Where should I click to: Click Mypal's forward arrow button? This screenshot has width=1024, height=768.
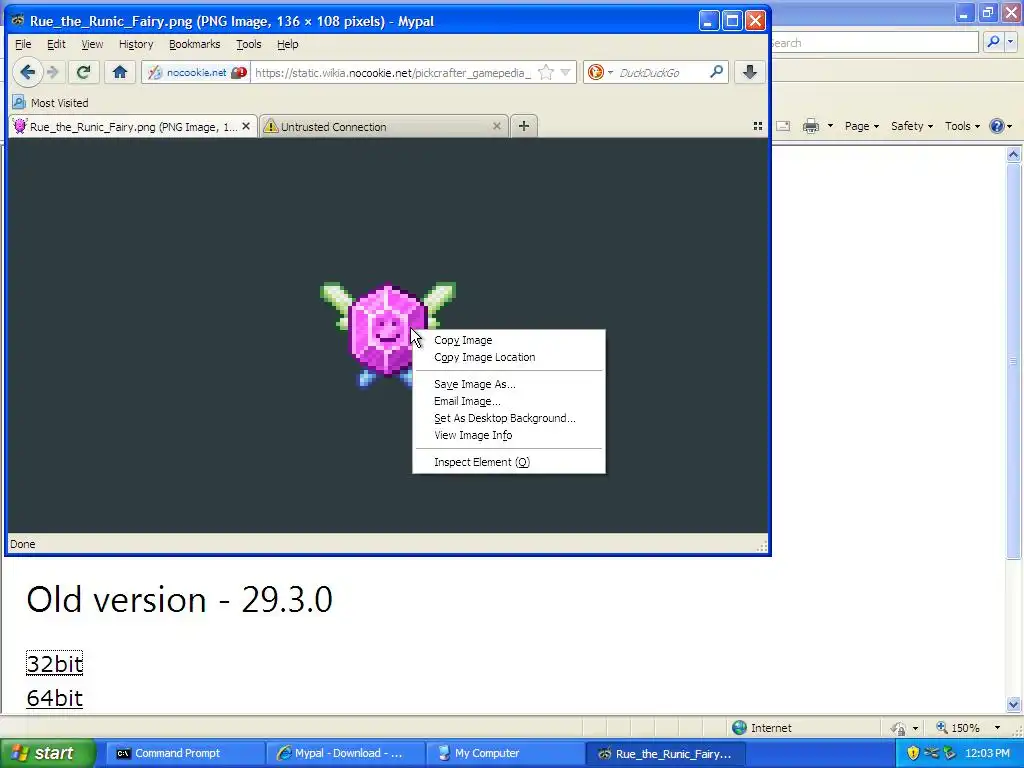tap(54, 72)
